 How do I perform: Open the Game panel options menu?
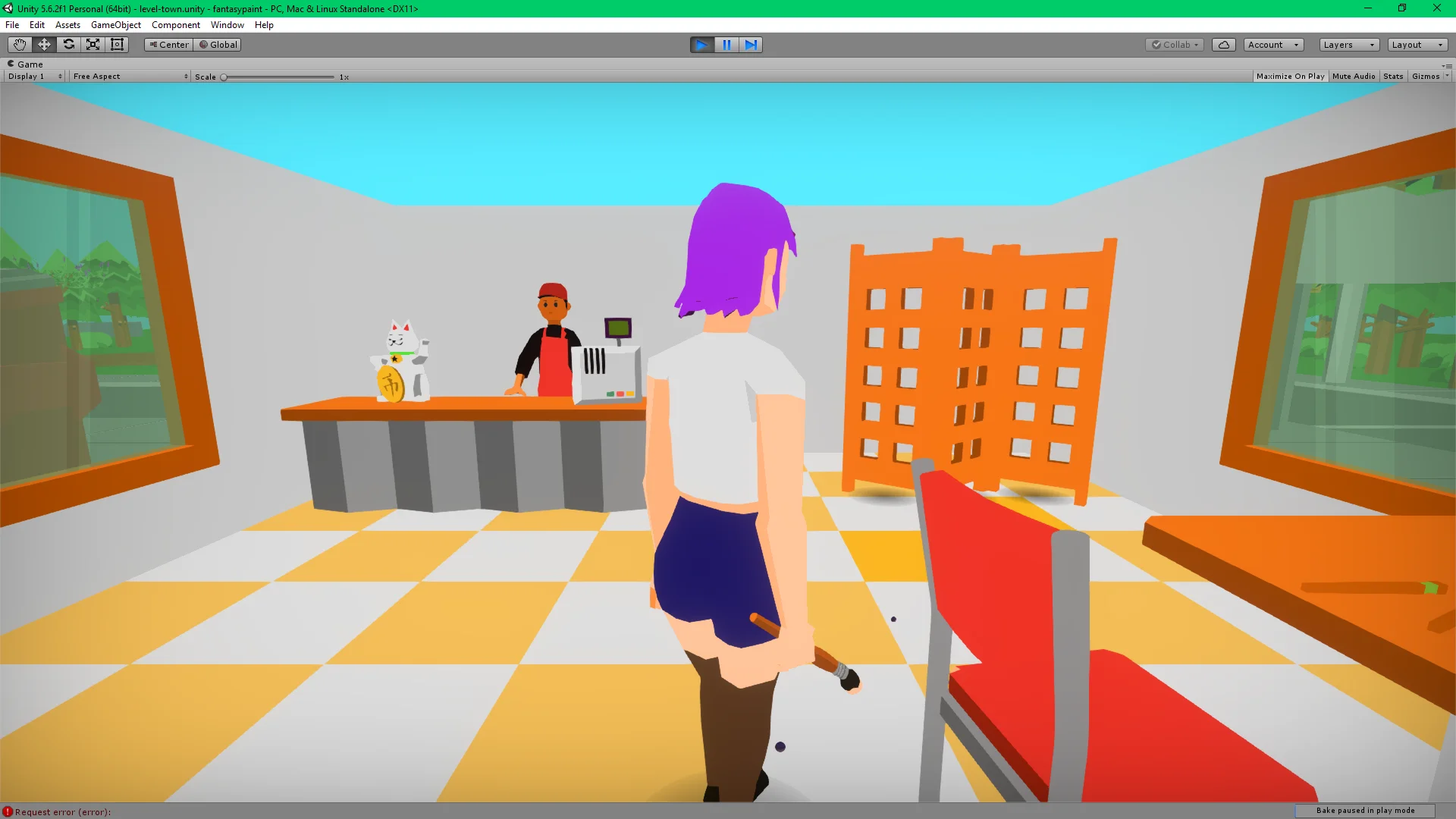tap(1447, 65)
